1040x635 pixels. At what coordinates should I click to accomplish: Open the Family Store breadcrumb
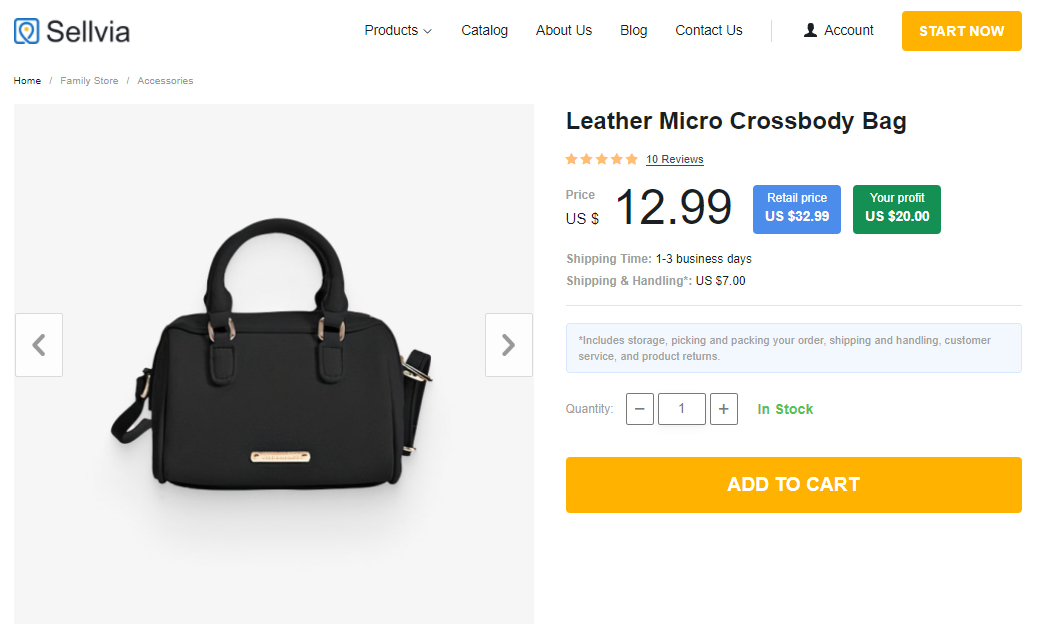(x=89, y=81)
